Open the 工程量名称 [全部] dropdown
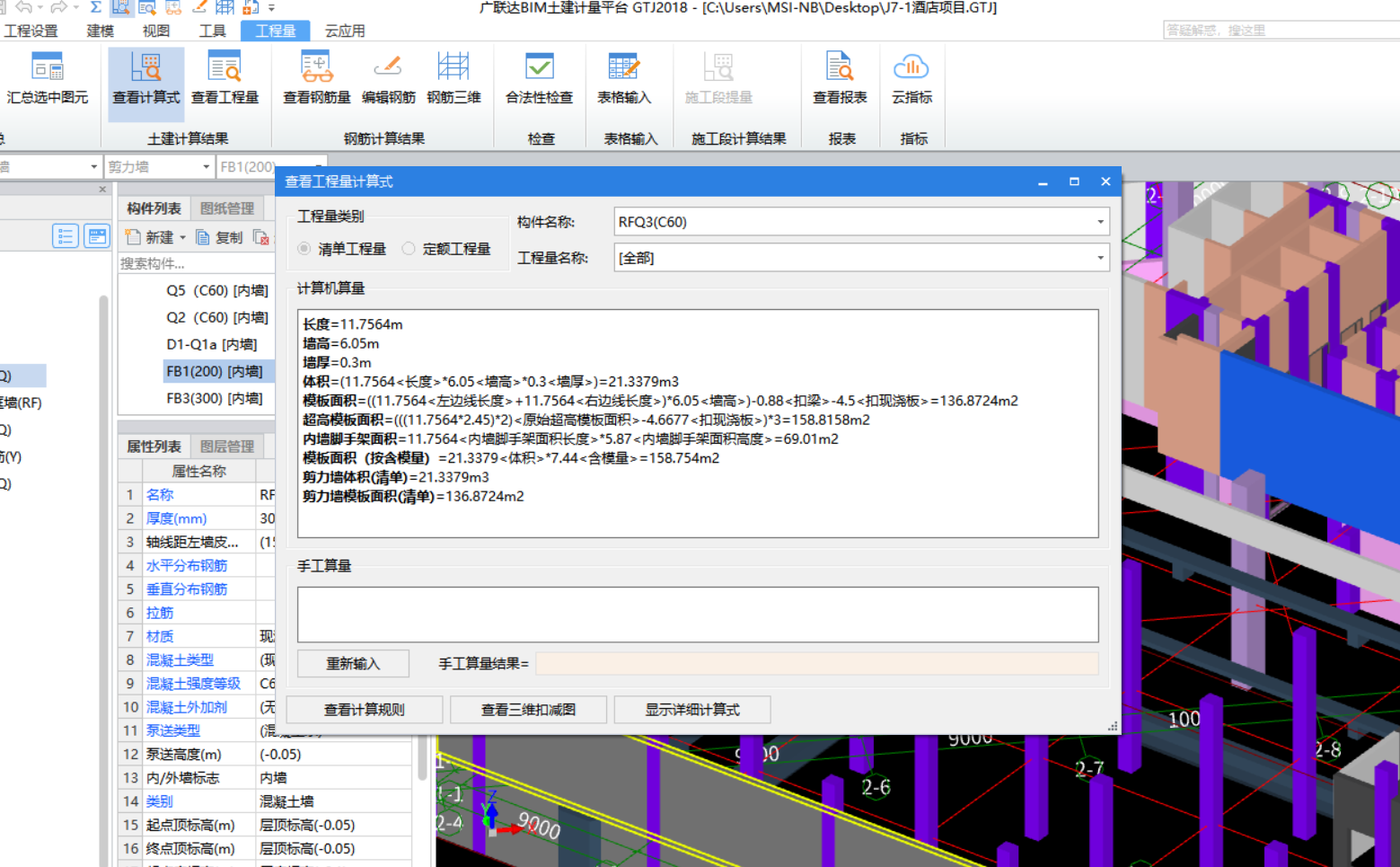The image size is (1400, 867). click(x=1100, y=258)
